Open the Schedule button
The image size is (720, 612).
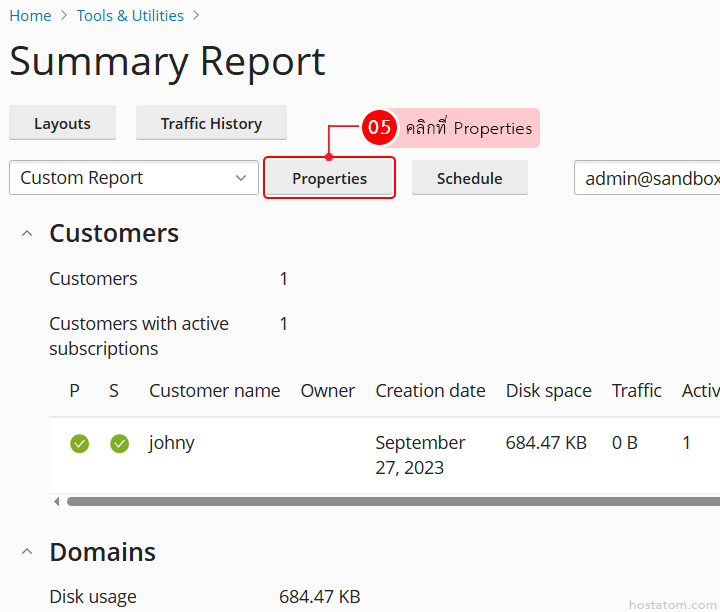tap(469, 178)
